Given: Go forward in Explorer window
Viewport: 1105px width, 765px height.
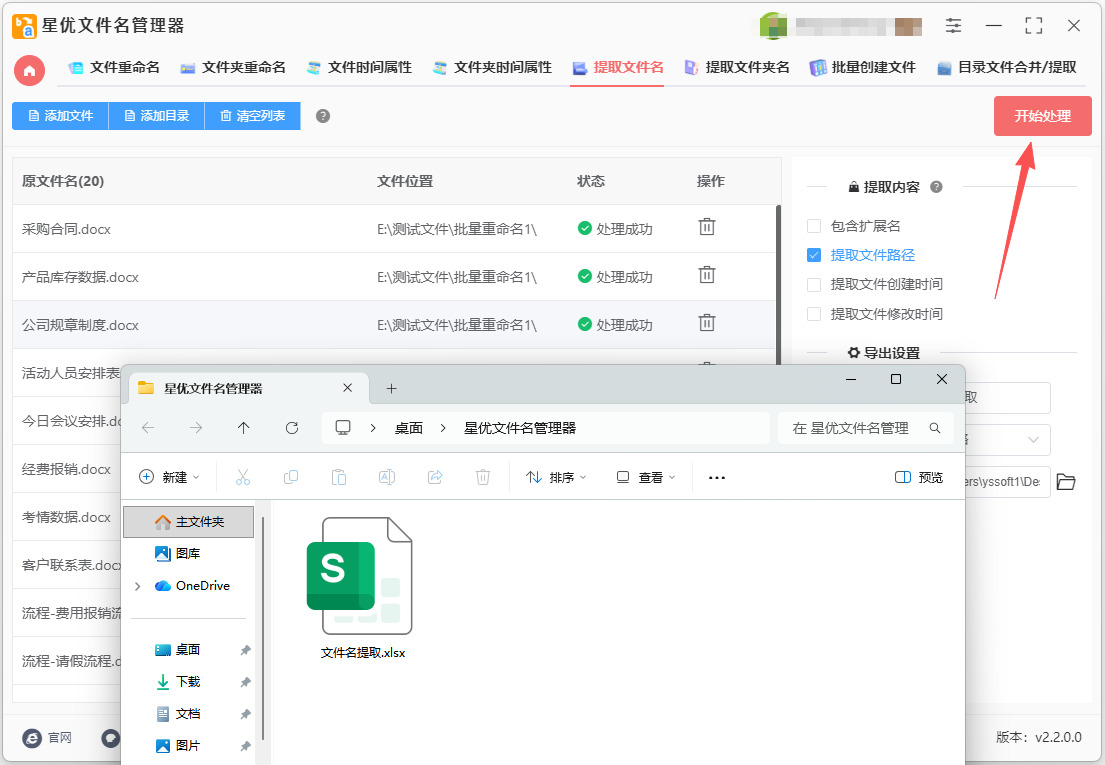Looking at the screenshot, I should 196,428.
